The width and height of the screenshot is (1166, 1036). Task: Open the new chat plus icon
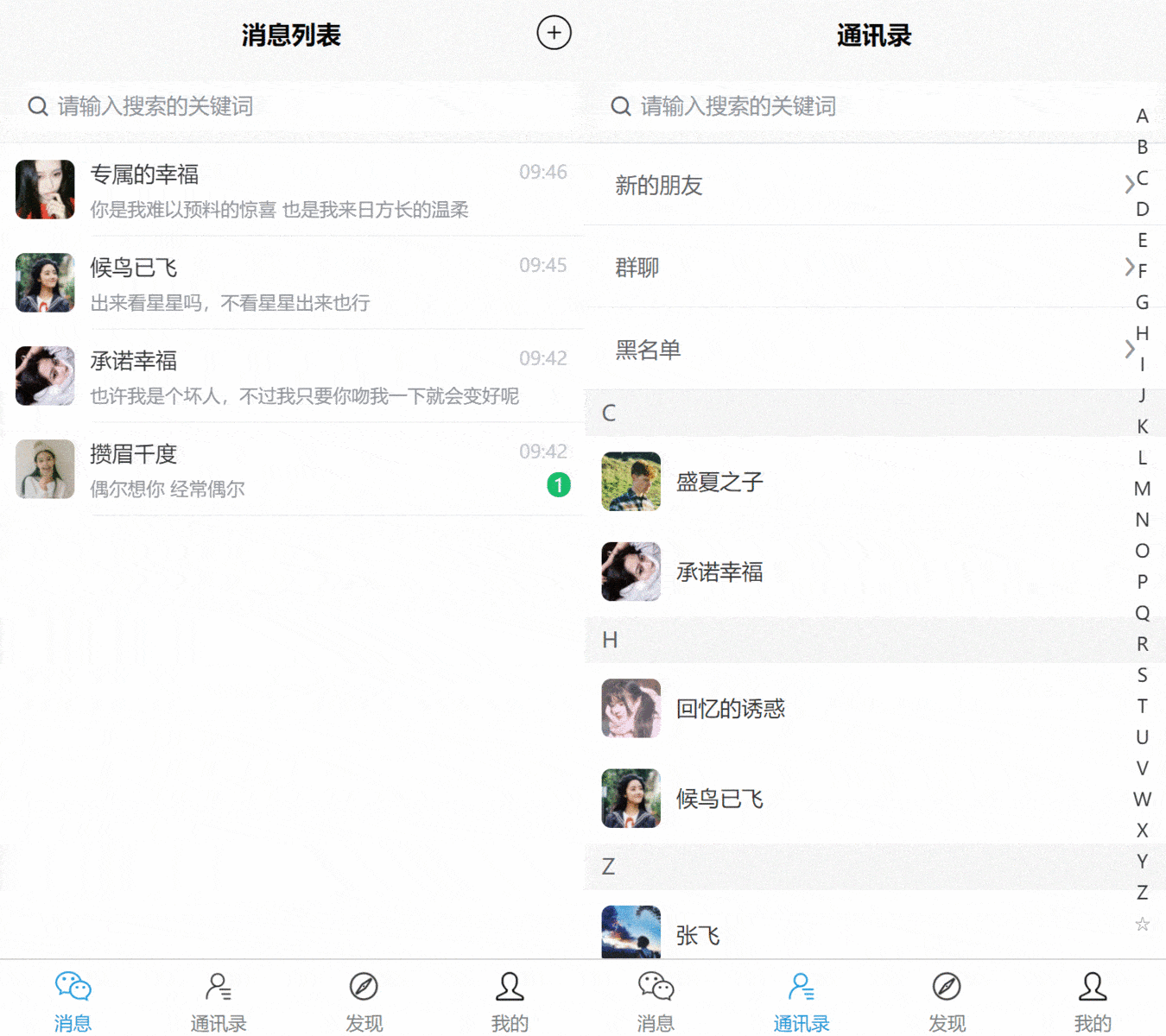pyautogui.click(x=553, y=33)
